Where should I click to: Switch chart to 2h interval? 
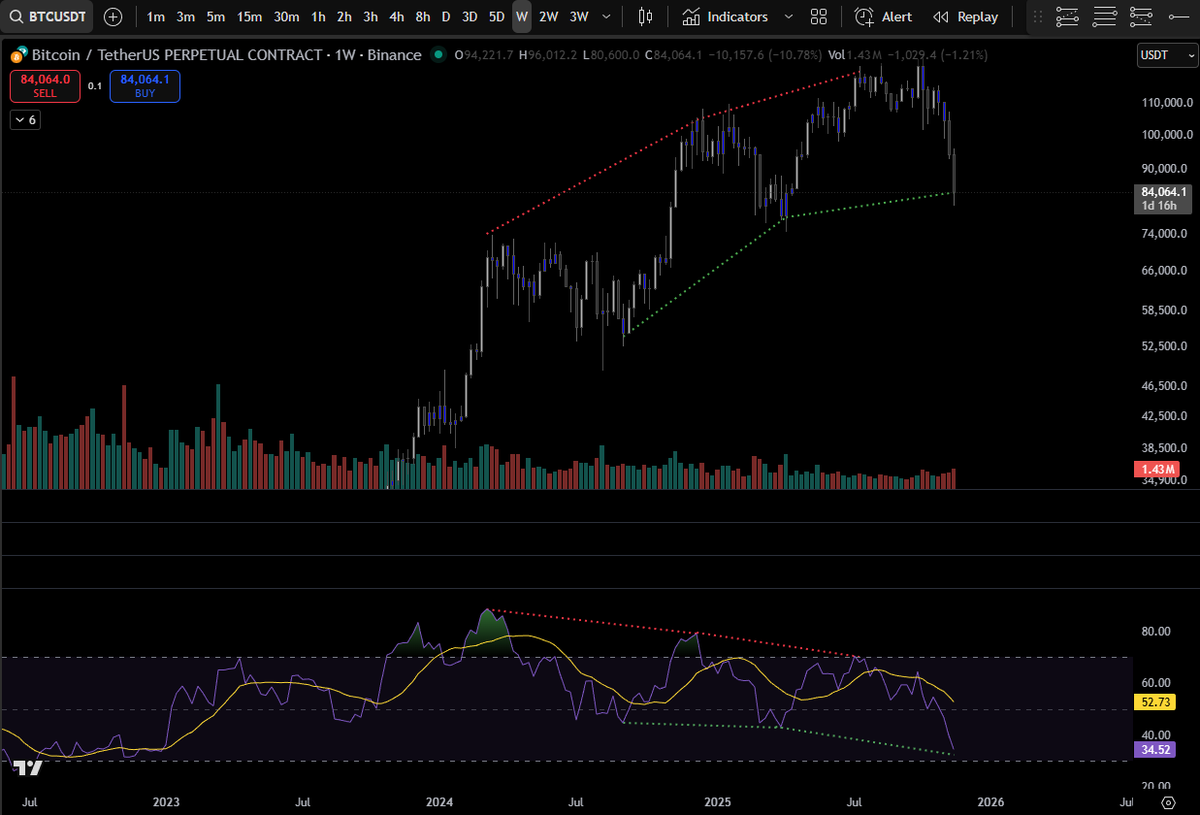point(344,16)
